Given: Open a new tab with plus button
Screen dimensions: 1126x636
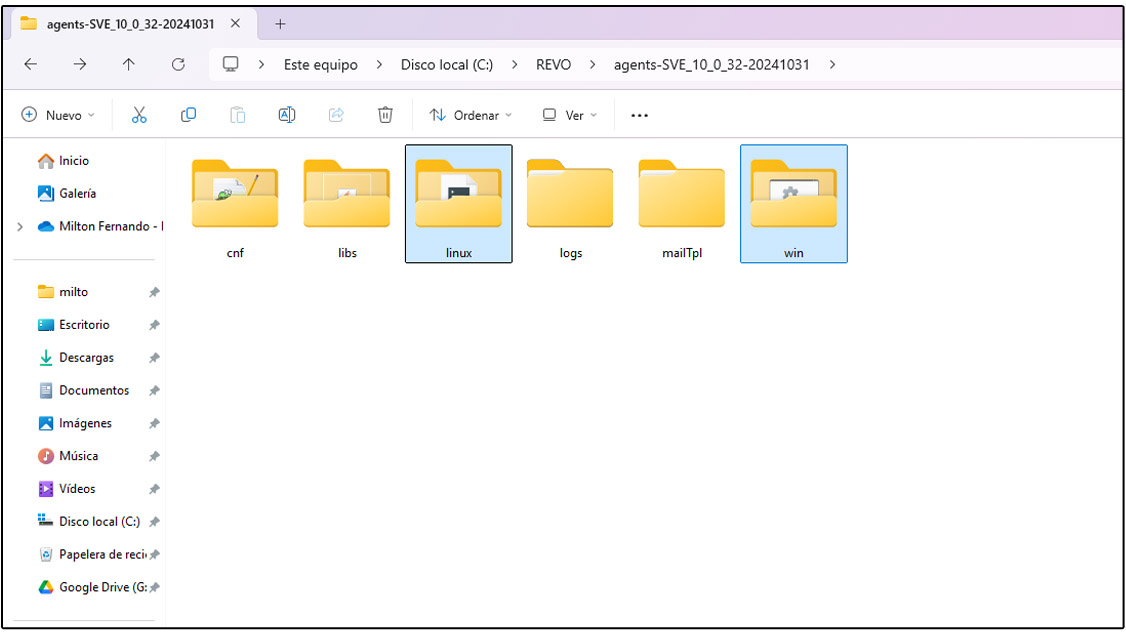Looking at the screenshot, I should tap(280, 24).
